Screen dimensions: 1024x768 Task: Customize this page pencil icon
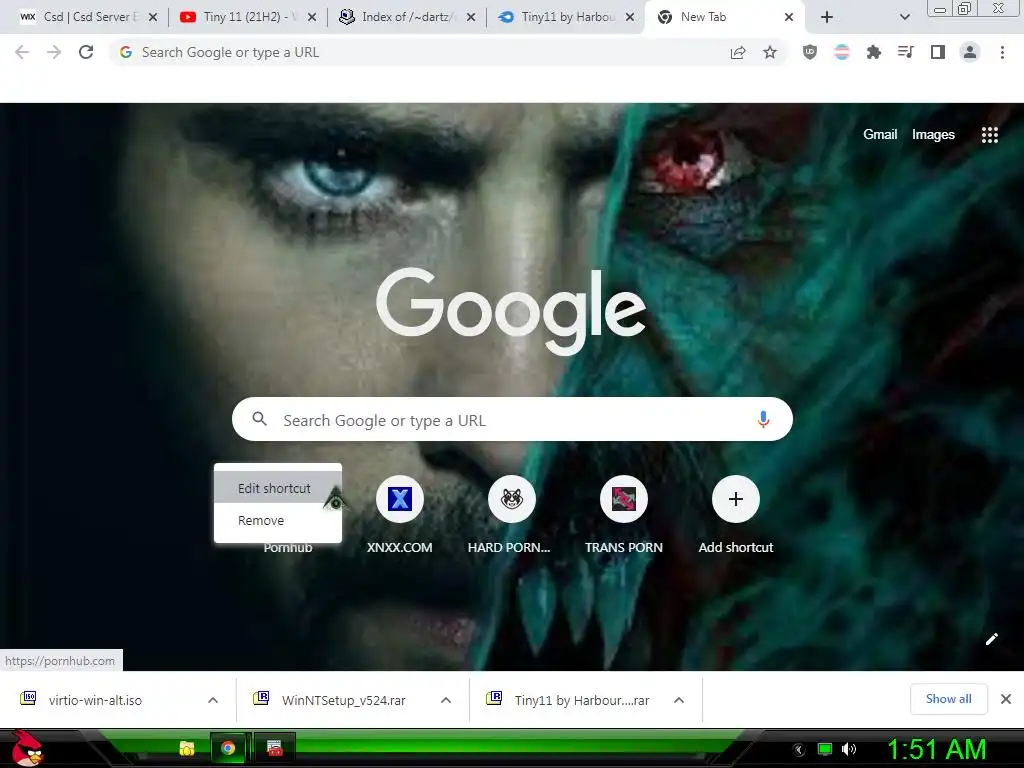pyautogui.click(x=991, y=639)
